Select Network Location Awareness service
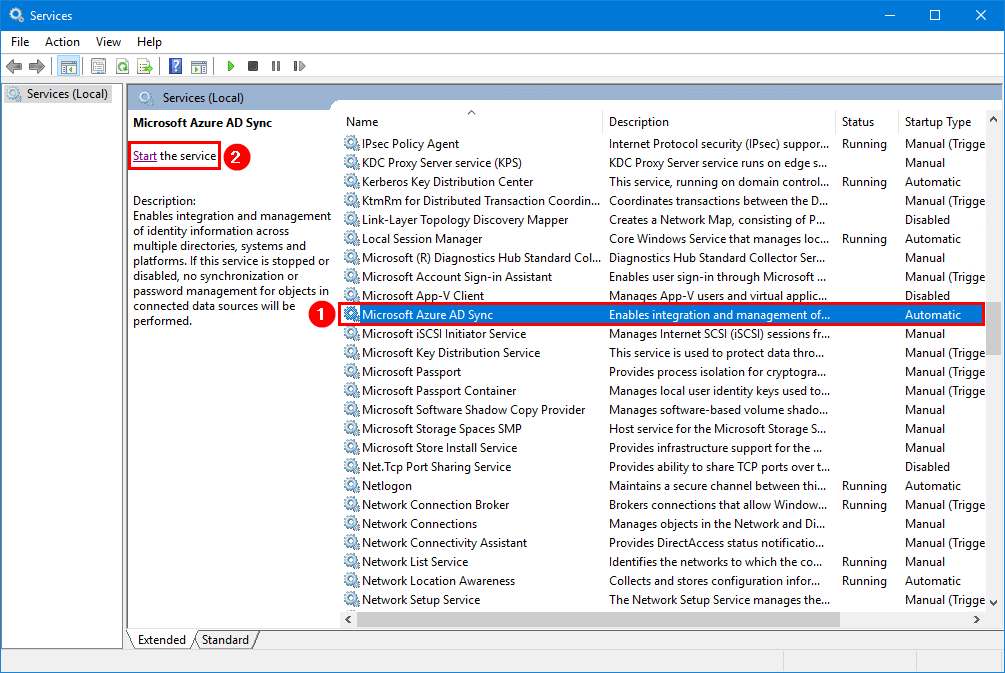This screenshot has height=673, width=1005. coord(664,581)
